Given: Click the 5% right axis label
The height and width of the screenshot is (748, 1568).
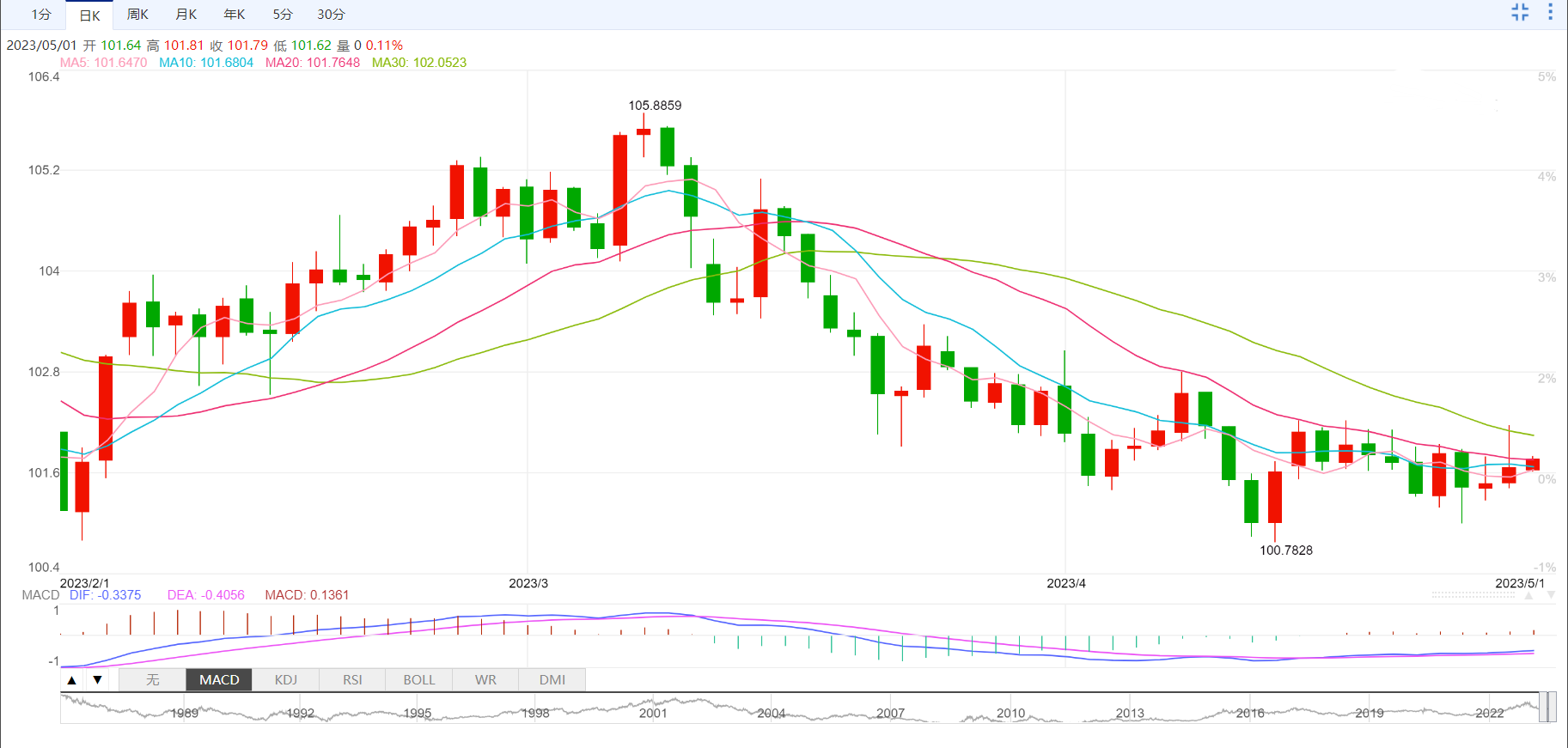Looking at the screenshot, I should [x=1547, y=77].
